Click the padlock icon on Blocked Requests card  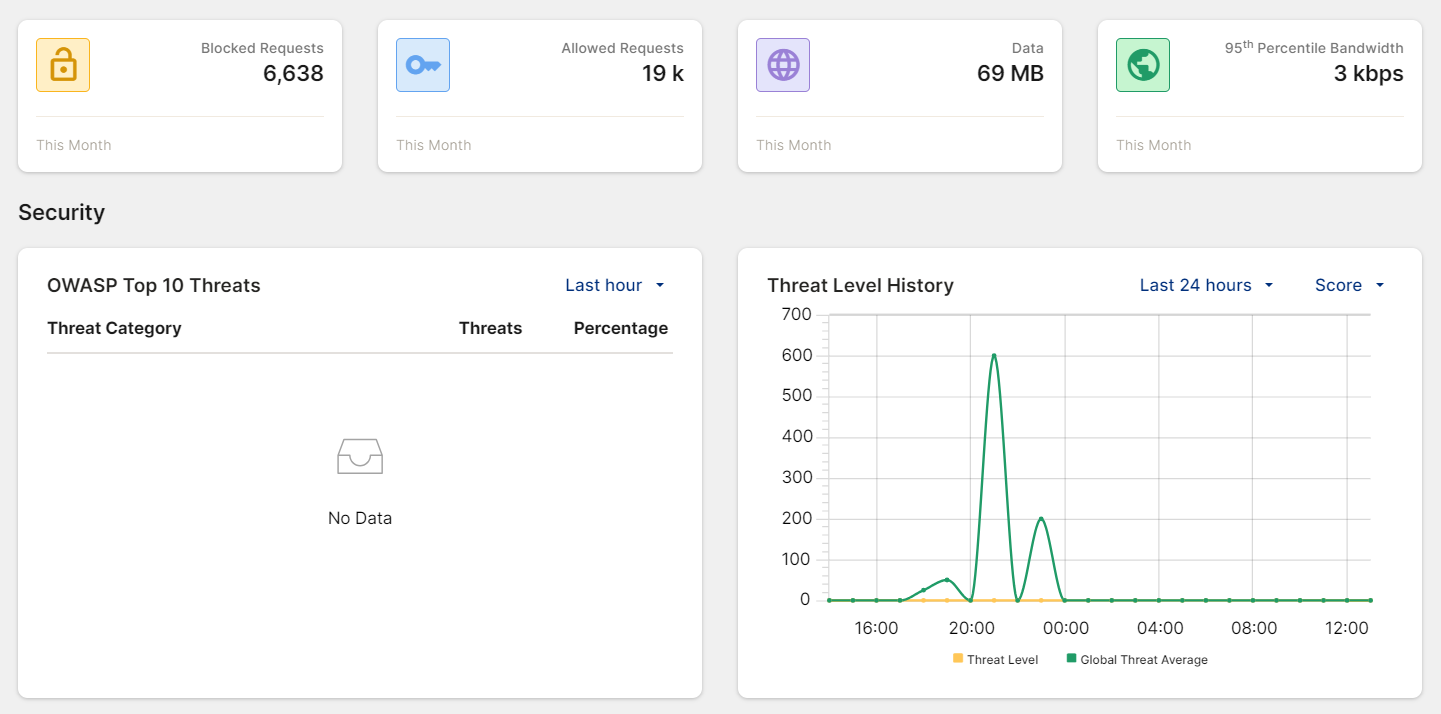pos(63,65)
